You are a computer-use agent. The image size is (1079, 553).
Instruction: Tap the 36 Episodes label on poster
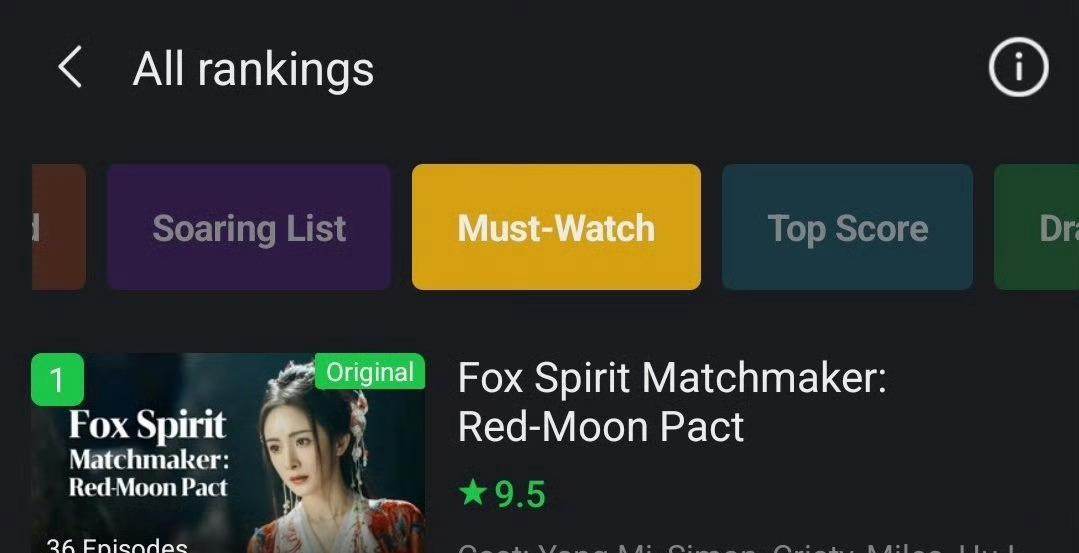[117, 545]
